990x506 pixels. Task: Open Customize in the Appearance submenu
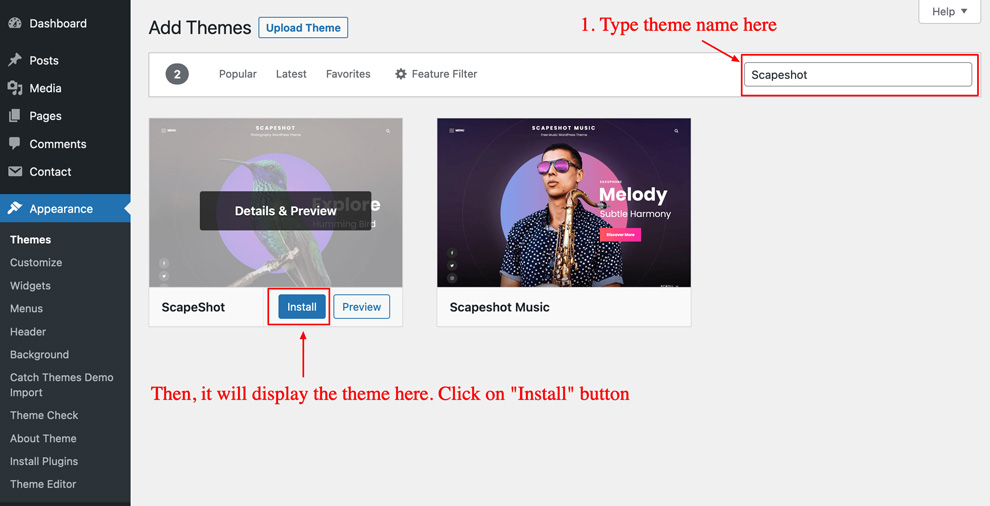tap(36, 263)
